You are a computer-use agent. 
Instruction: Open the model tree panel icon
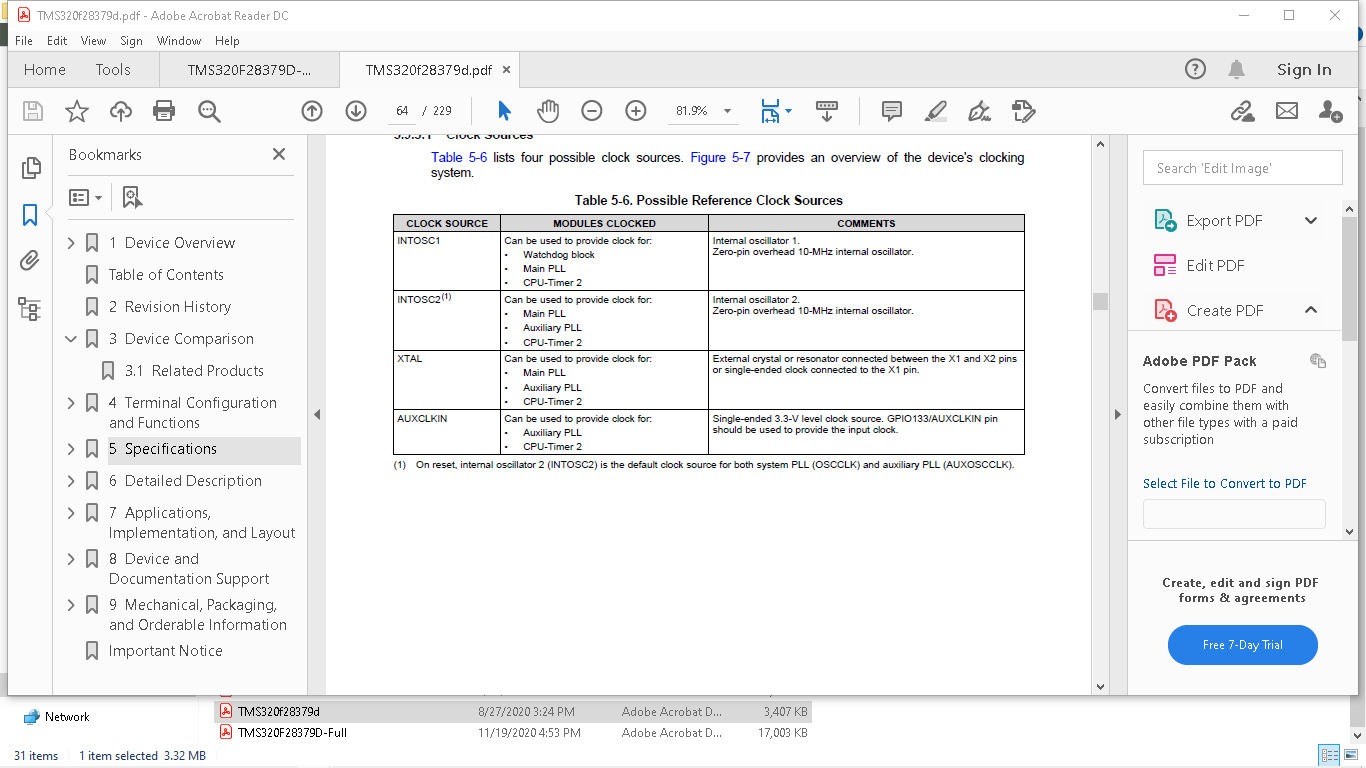(30, 308)
